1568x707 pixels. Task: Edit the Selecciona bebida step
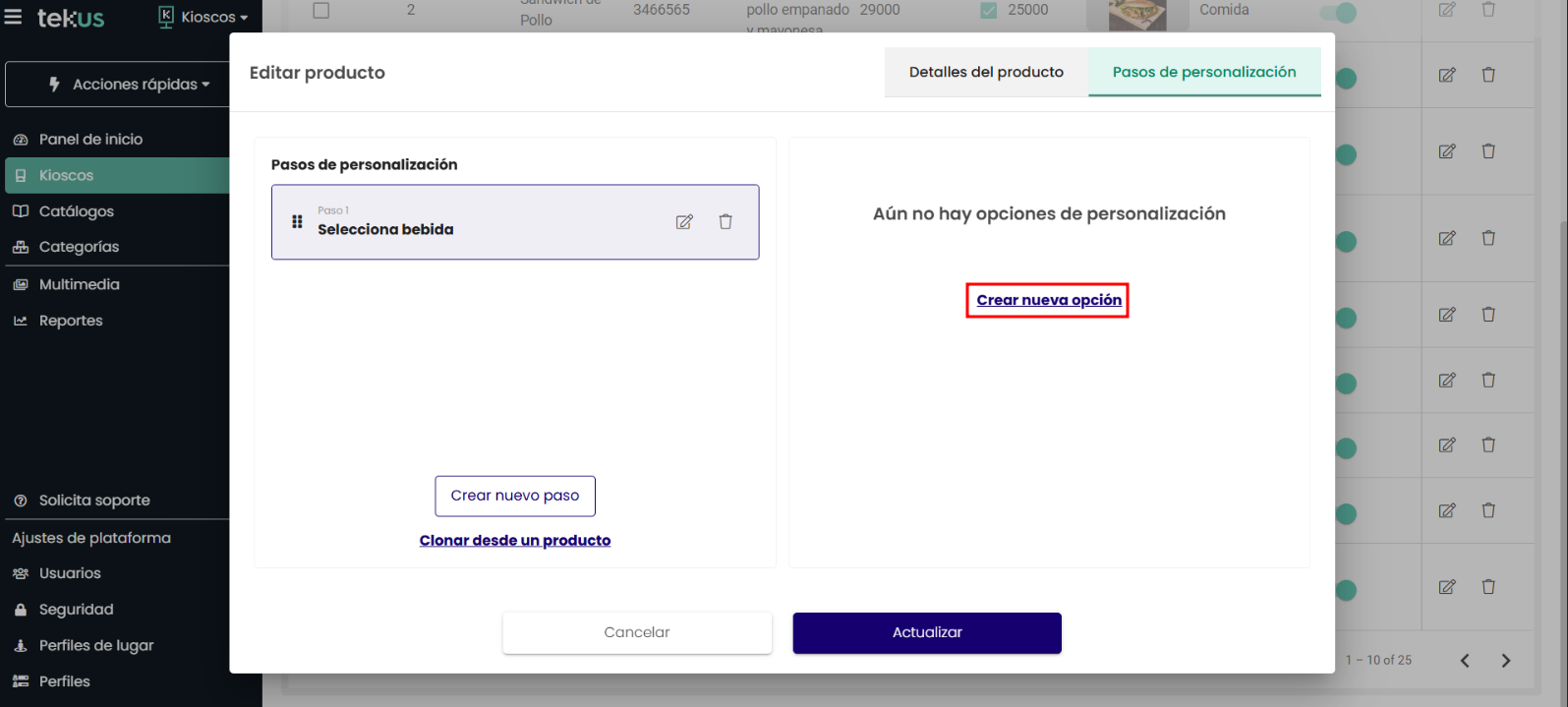[684, 222]
